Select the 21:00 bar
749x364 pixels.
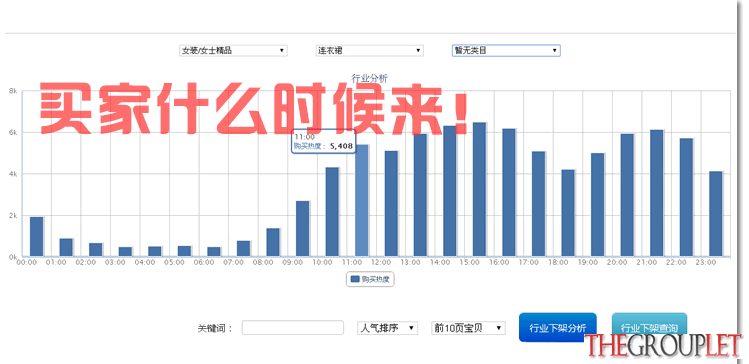[x=657, y=193]
